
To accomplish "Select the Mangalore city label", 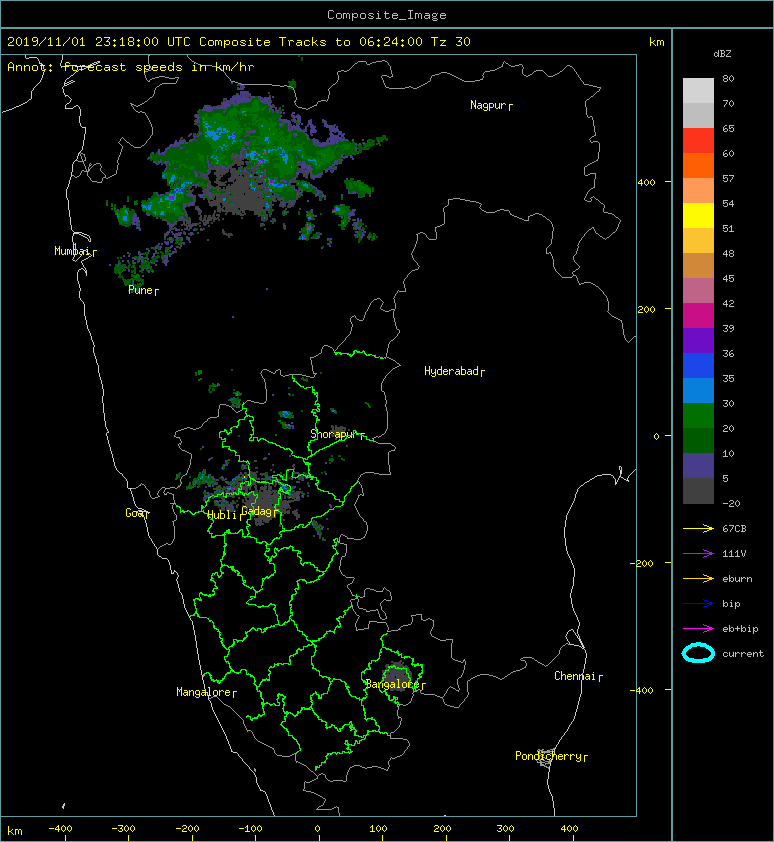I will [206, 692].
